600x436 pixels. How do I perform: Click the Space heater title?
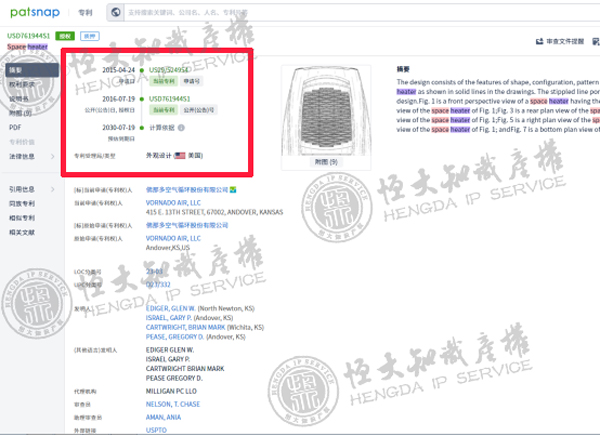27,47
